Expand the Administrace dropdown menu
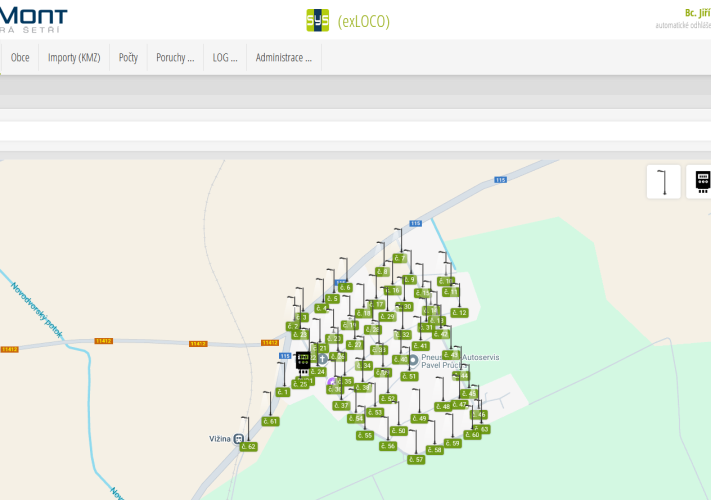The height and width of the screenshot is (500, 711). [x=283, y=58]
